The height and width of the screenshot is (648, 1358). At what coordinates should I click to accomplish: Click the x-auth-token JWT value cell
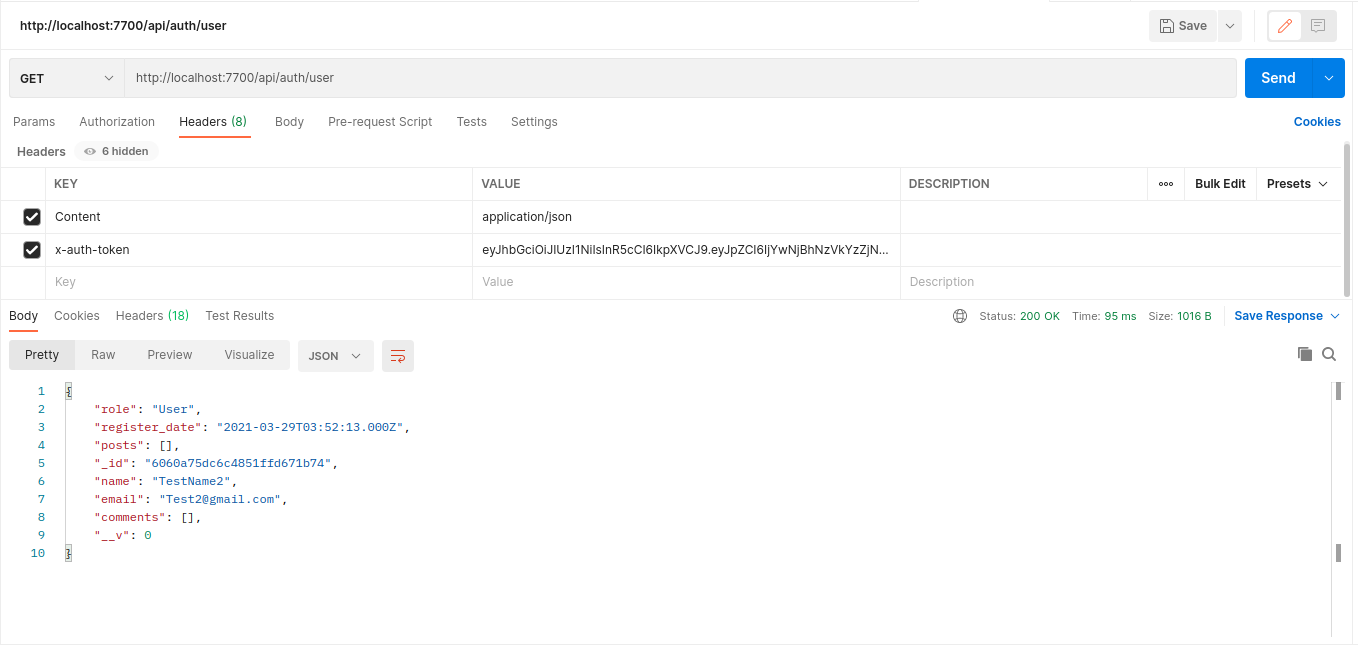tap(686, 250)
